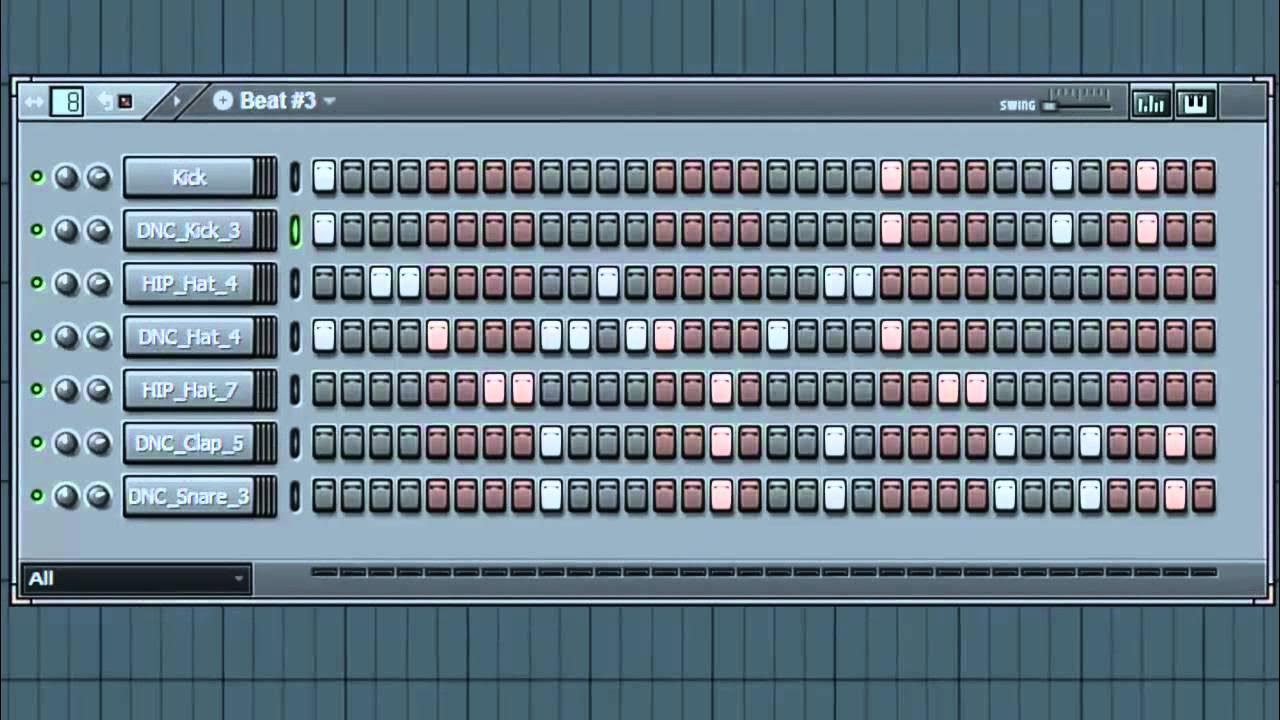Click the DNC_Clap_5 volume knob
Viewport: 1280px width, 720px height.
coord(98,442)
